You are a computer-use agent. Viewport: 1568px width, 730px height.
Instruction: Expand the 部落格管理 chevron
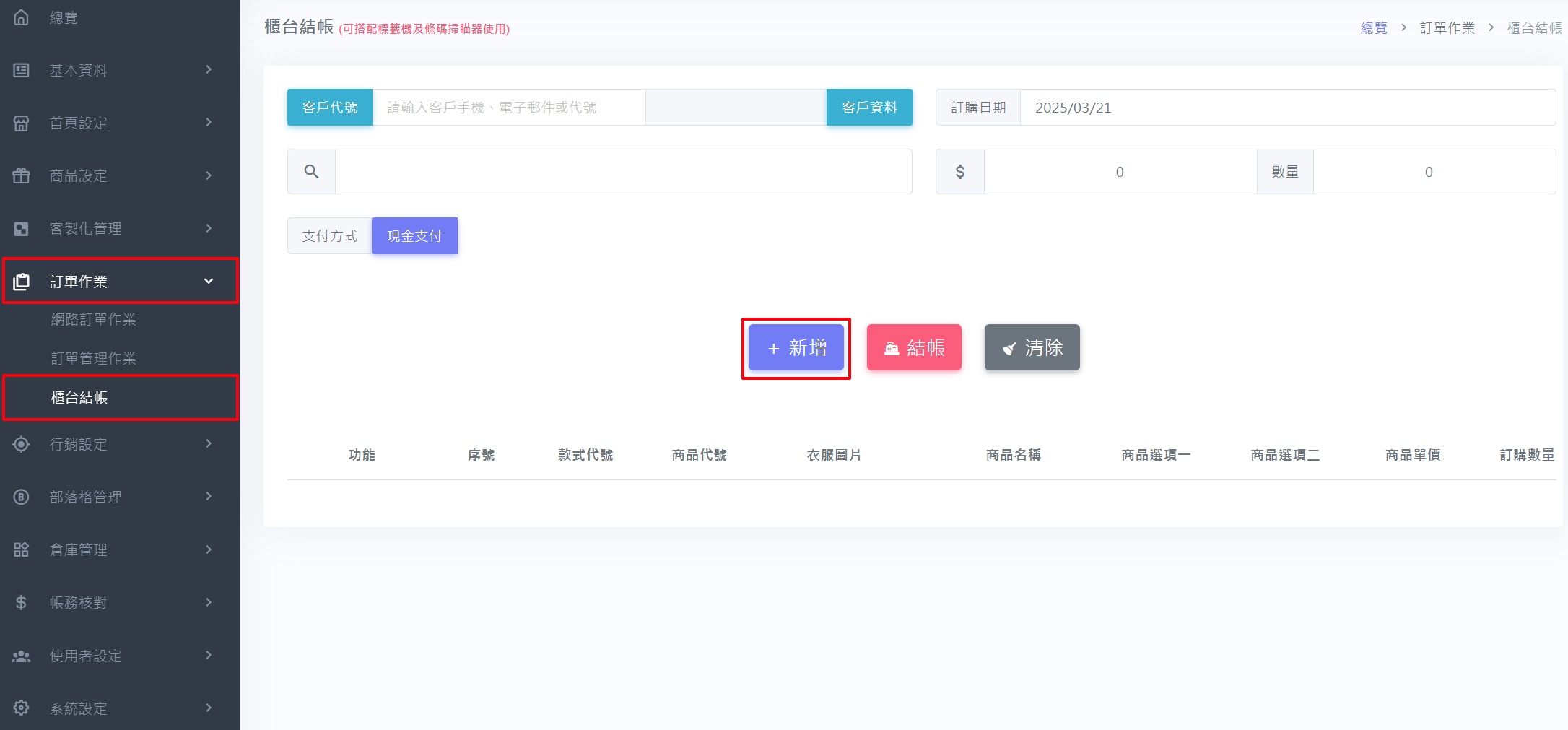(209, 497)
